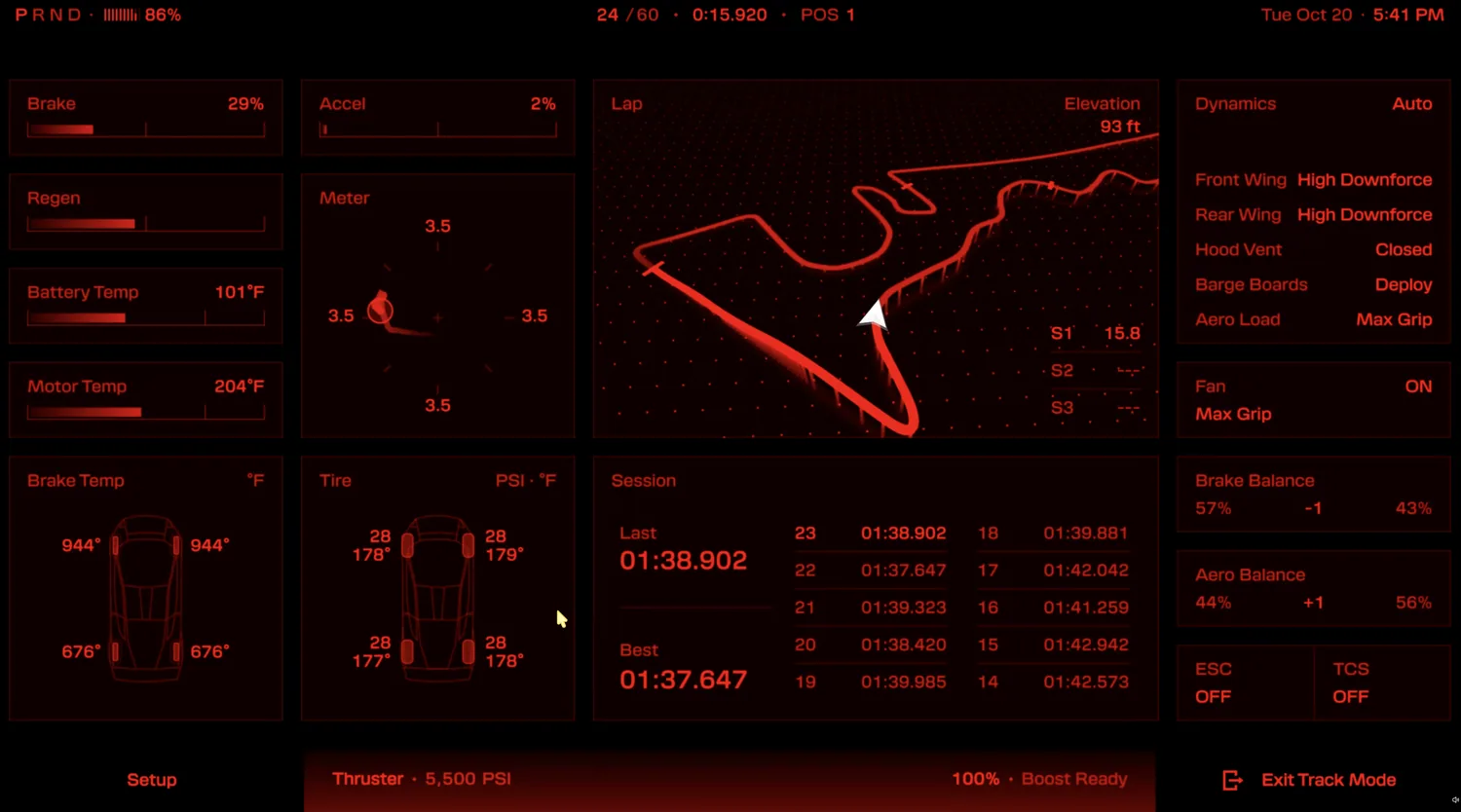Change Hood Vent Closed setting

1314,250
